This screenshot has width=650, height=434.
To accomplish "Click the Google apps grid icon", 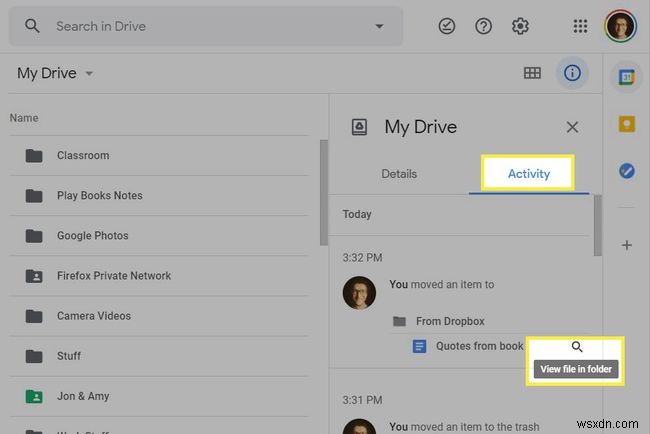I will (580, 27).
